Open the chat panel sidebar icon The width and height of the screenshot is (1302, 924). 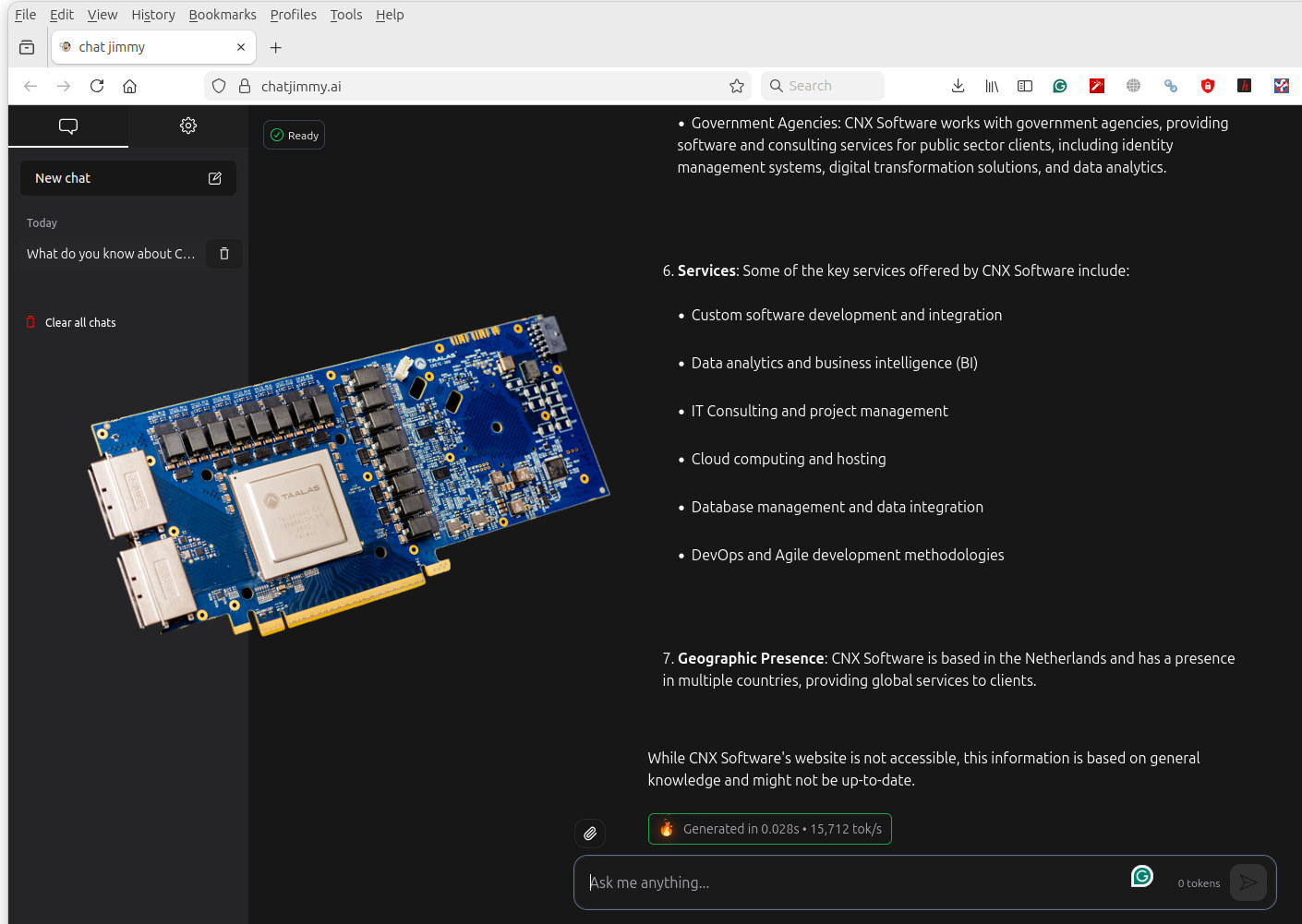tap(67, 126)
